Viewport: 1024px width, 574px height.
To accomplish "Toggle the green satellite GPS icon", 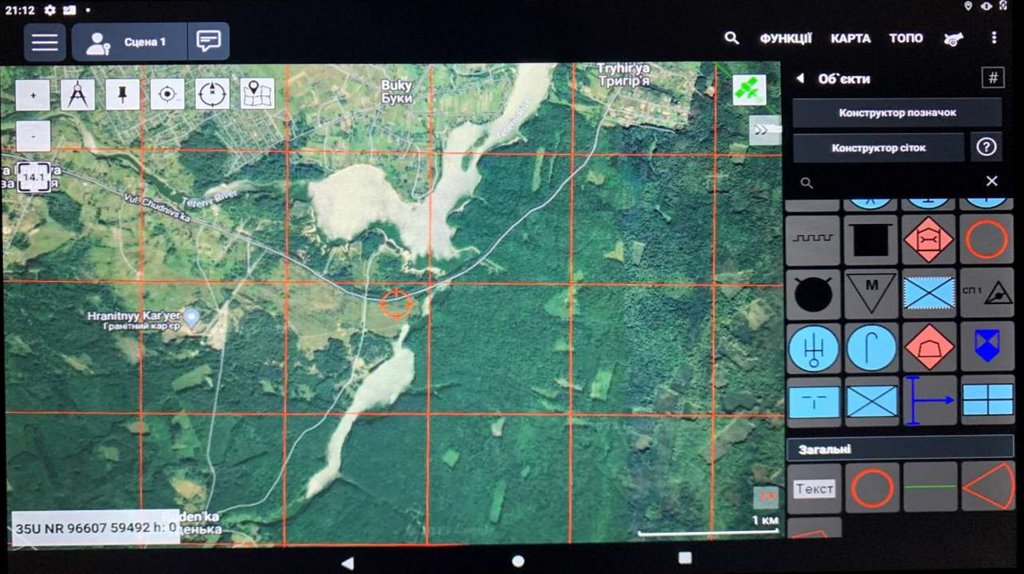I will click(749, 89).
